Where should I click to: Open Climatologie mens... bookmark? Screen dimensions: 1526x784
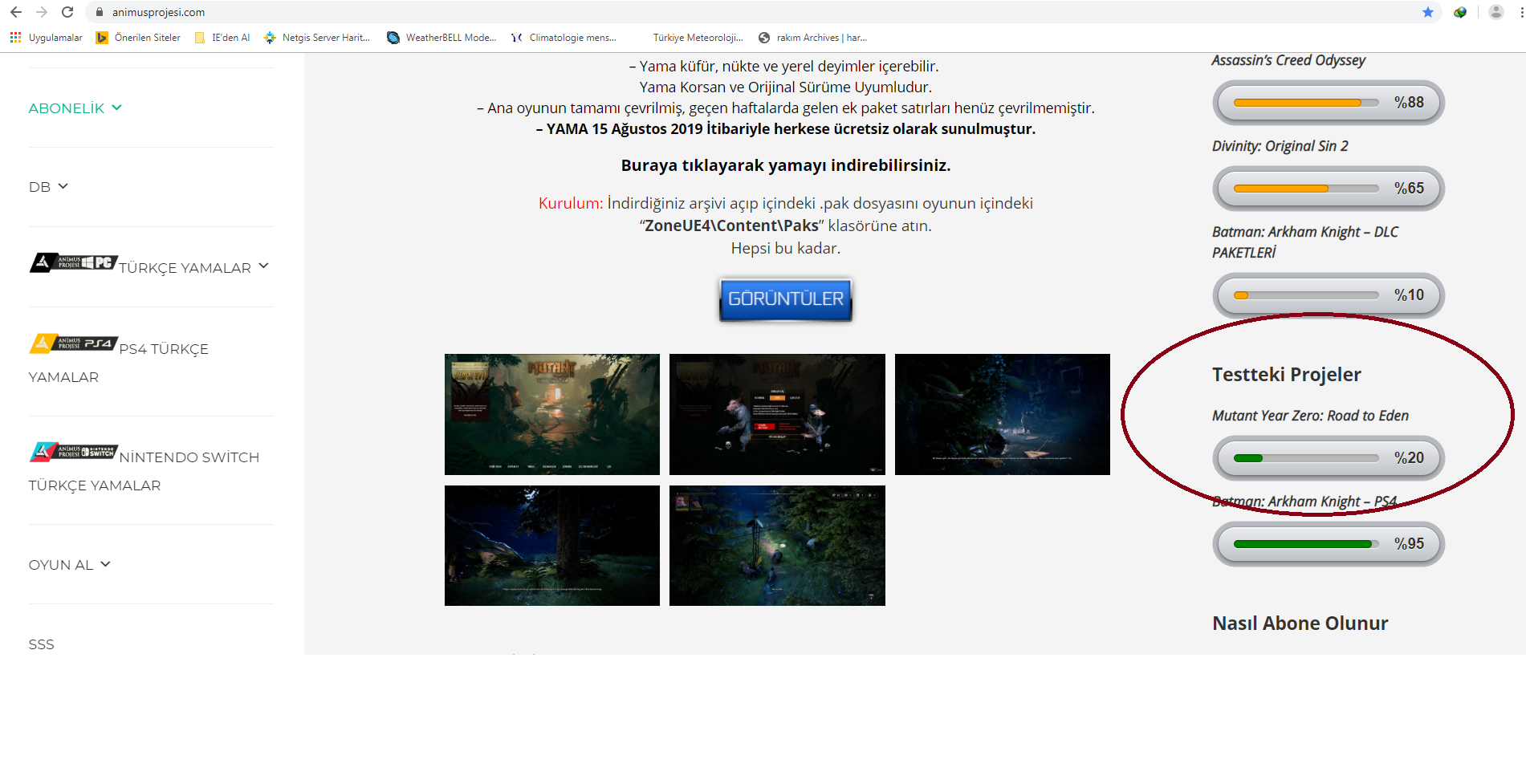pyautogui.click(x=564, y=38)
